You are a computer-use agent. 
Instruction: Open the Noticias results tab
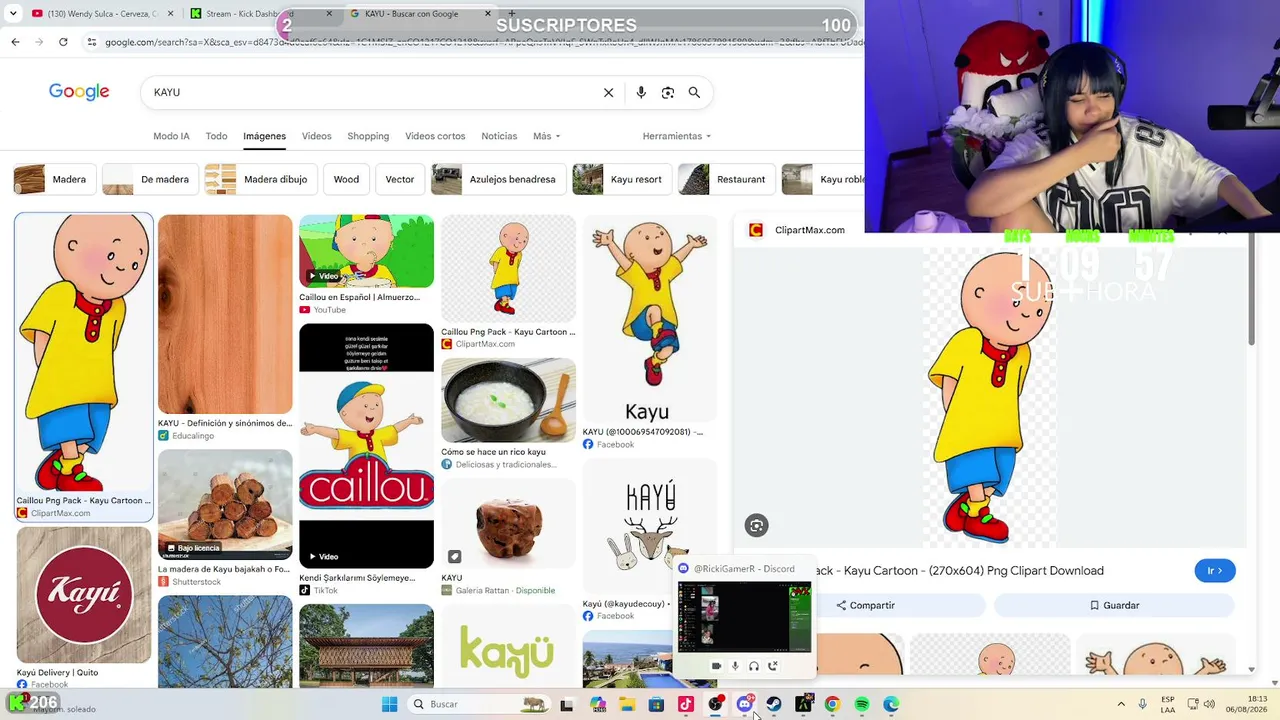coord(499,136)
